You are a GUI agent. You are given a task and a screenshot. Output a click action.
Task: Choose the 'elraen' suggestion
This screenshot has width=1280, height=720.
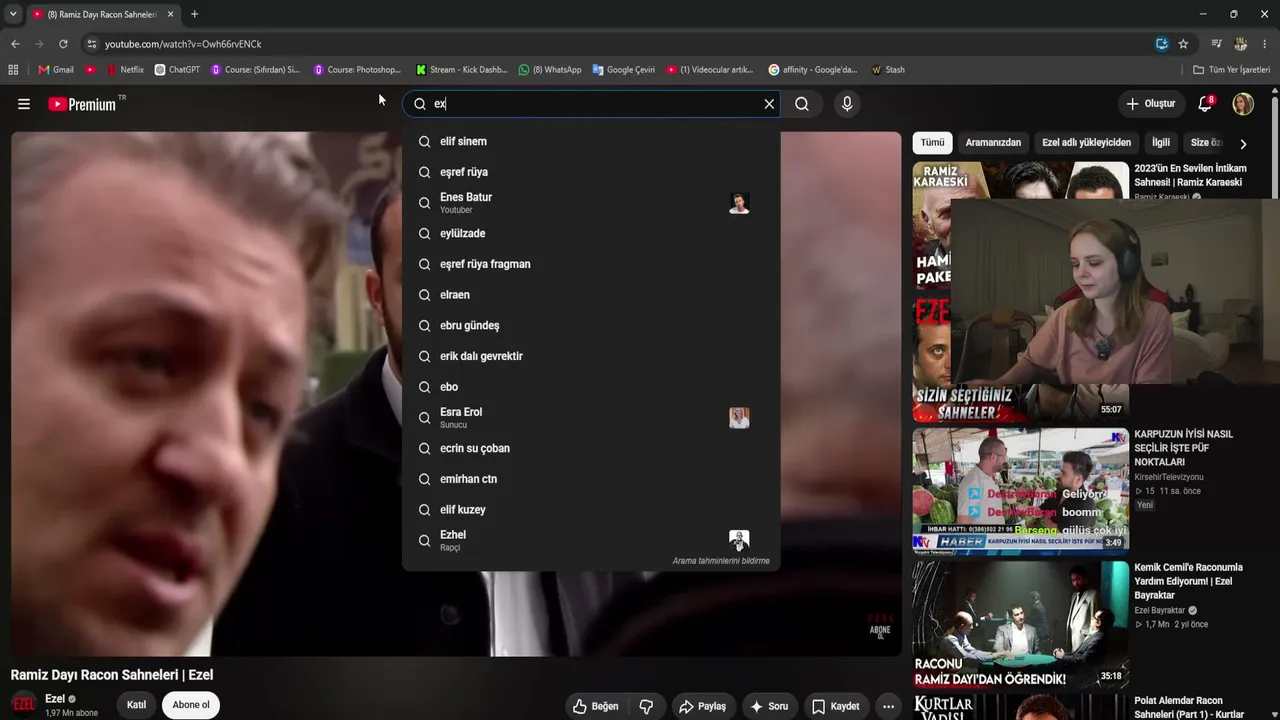pos(591,295)
